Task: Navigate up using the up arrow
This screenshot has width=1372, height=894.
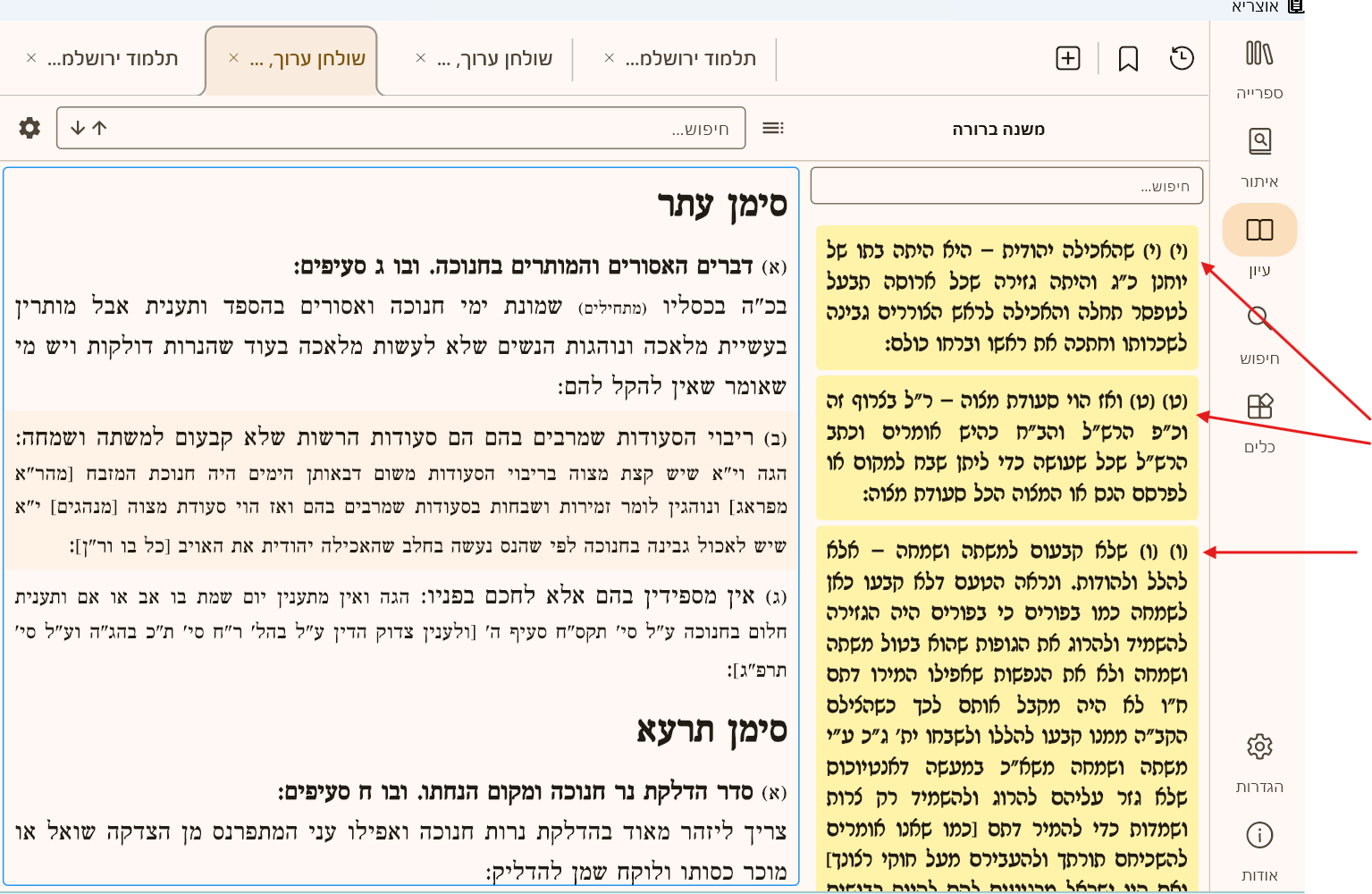Action: click(x=98, y=127)
